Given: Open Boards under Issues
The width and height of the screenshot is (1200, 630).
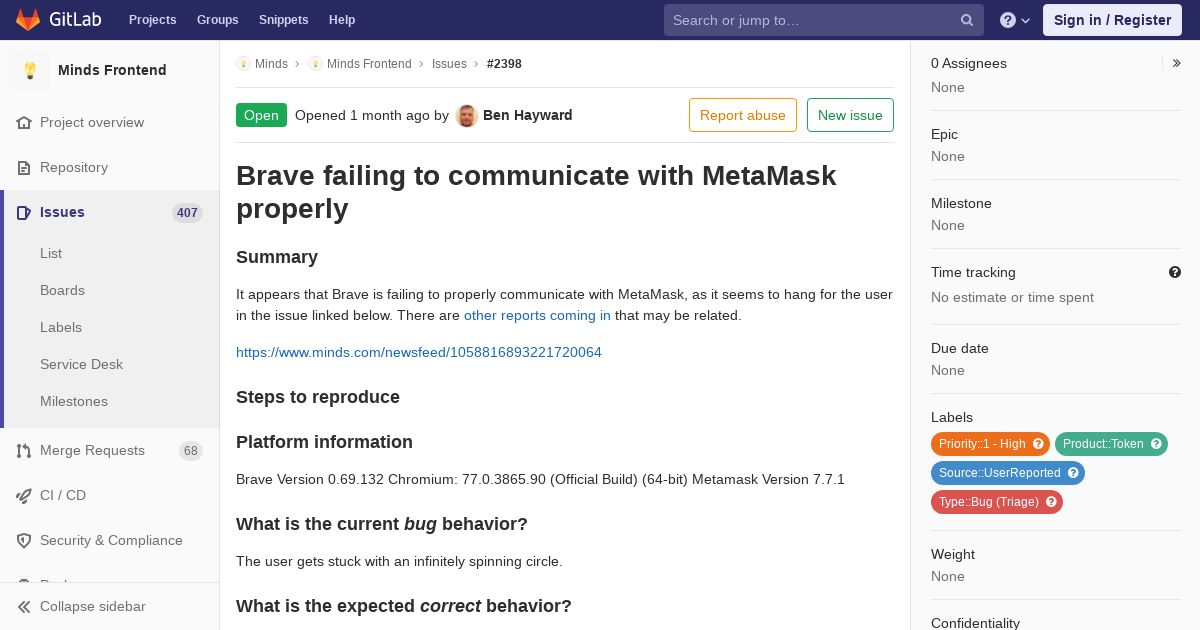Looking at the screenshot, I should pos(62,290).
